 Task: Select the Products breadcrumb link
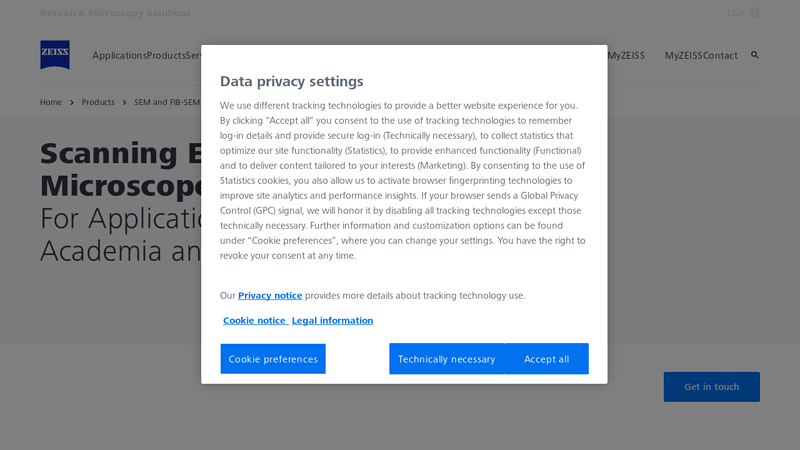point(98,102)
